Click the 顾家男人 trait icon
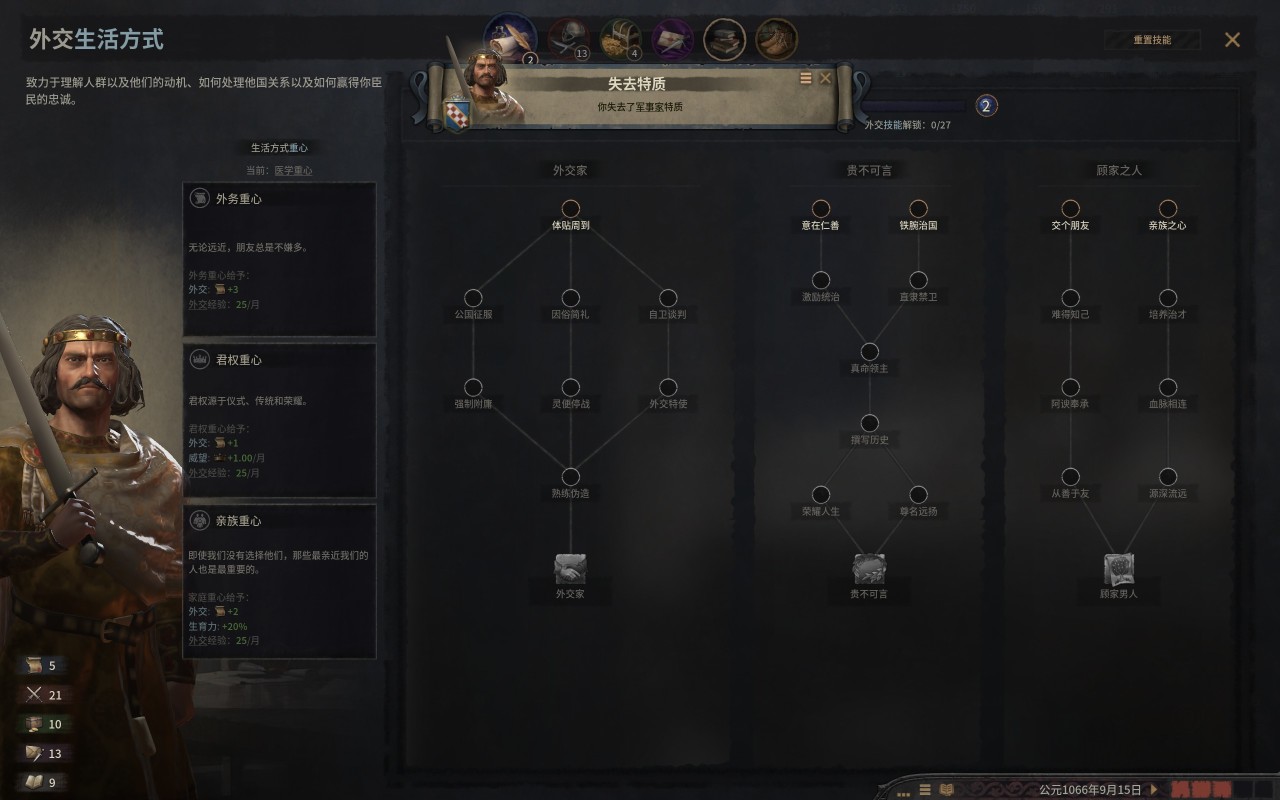The width and height of the screenshot is (1280, 800). tap(1119, 569)
